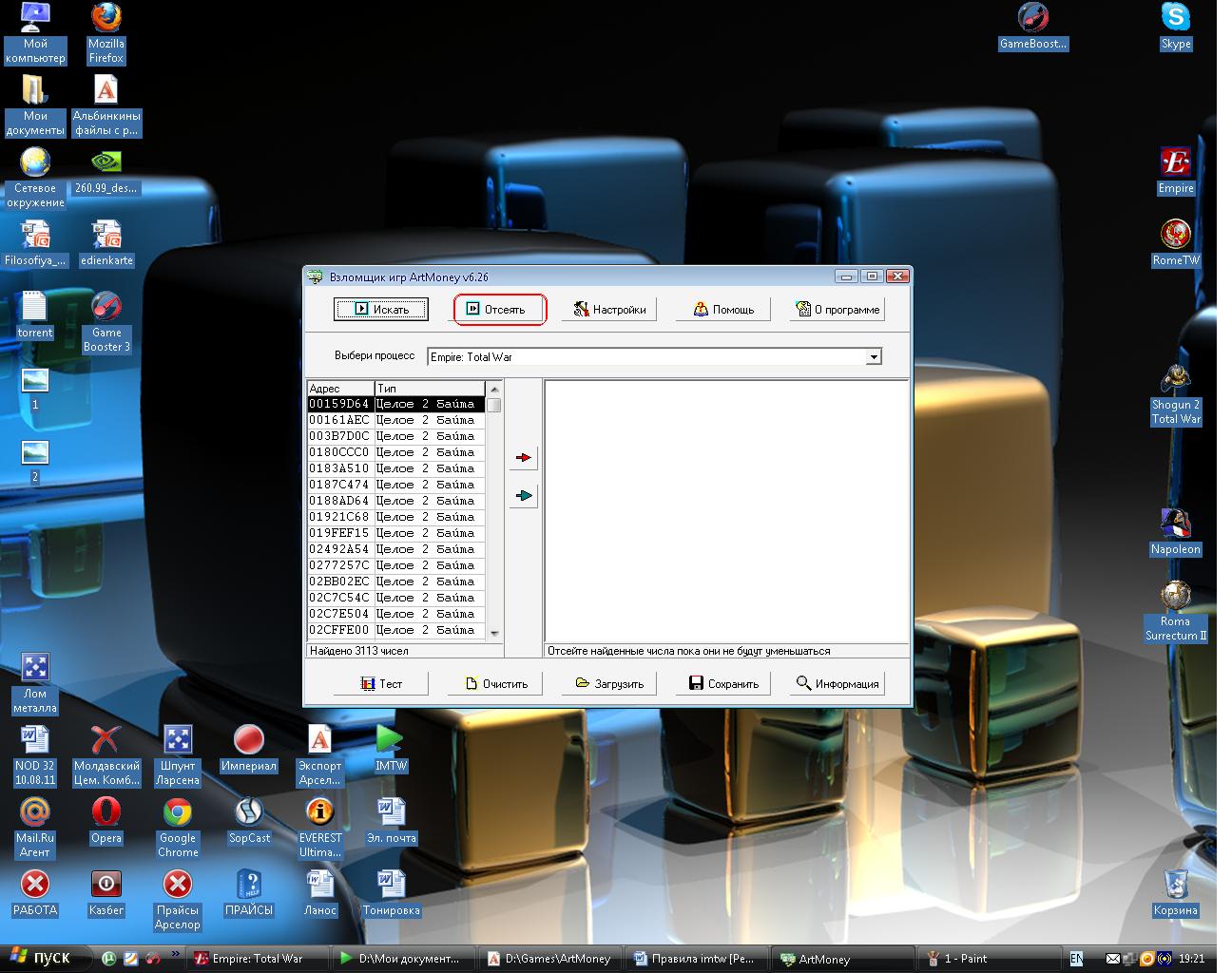Open Настройки settings in ArtMoney

coord(609,309)
